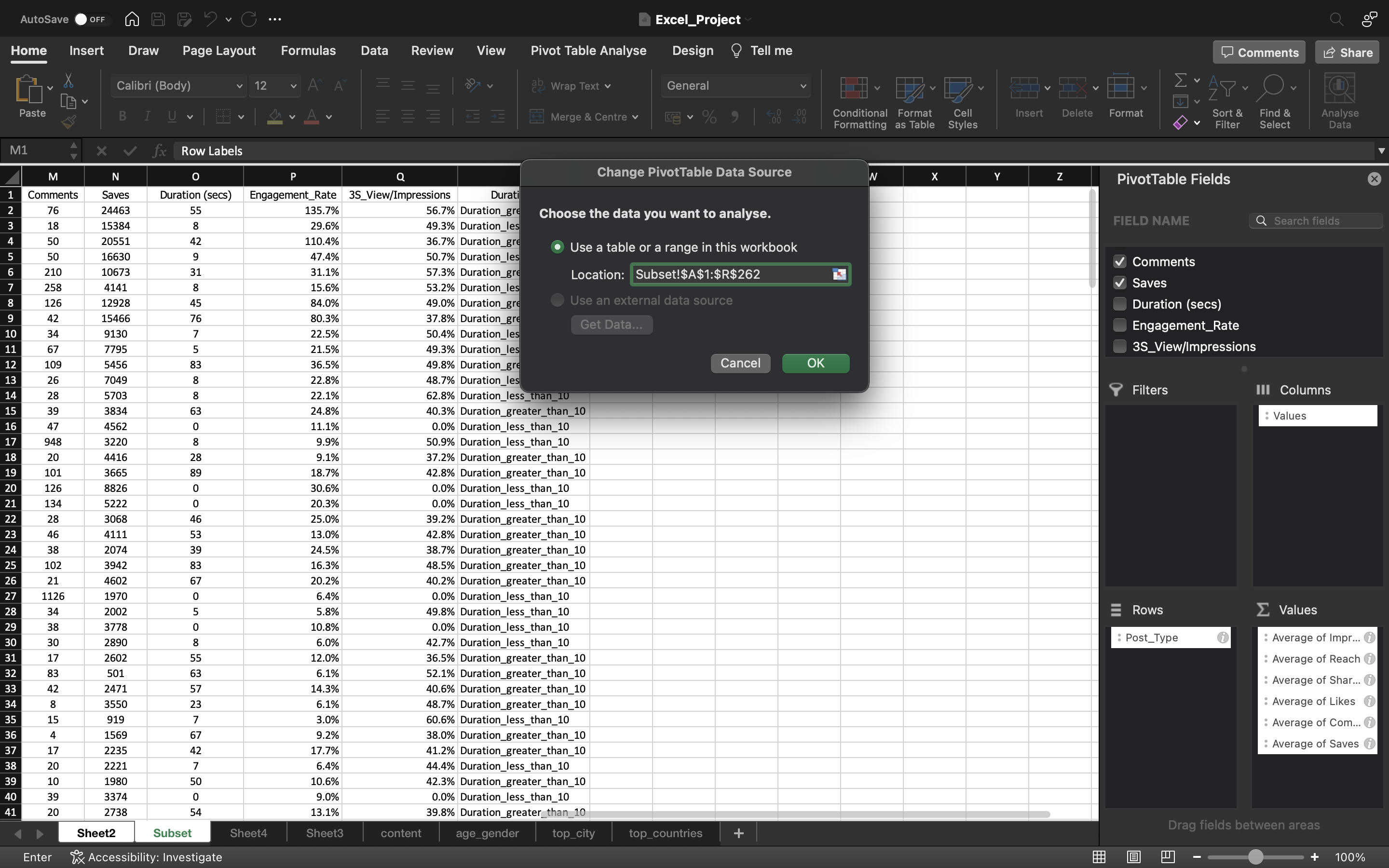The image size is (1389, 868).
Task: Click the Delete cells icon
Action: [1072, 88]
